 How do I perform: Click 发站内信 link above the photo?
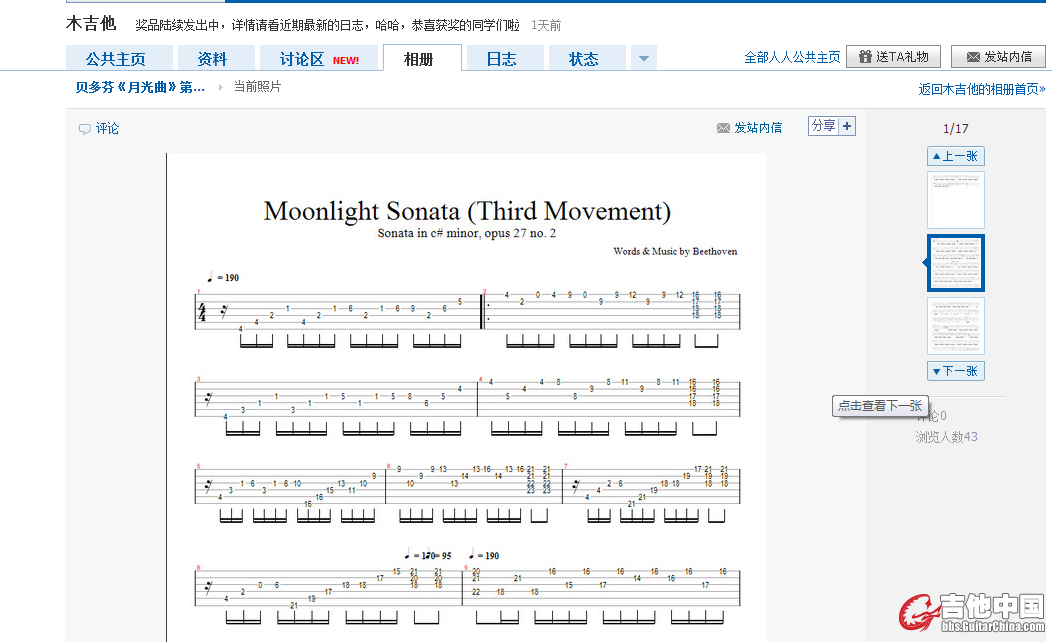click(758, 127)
